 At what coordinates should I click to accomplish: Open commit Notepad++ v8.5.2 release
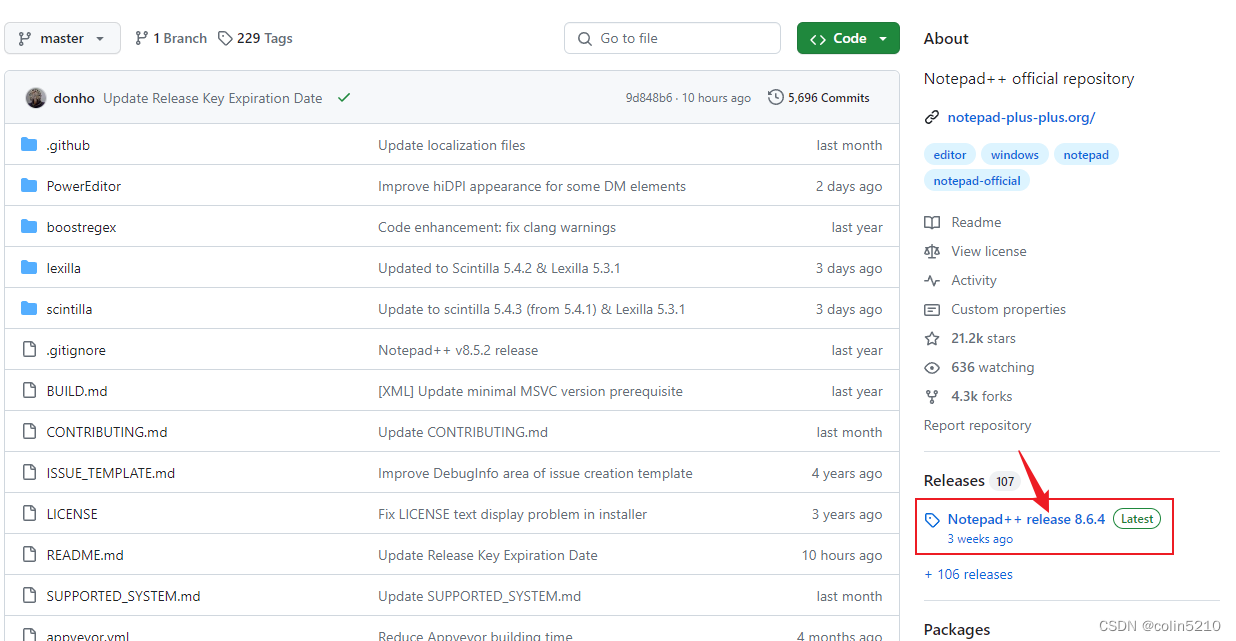coord(458,350)
